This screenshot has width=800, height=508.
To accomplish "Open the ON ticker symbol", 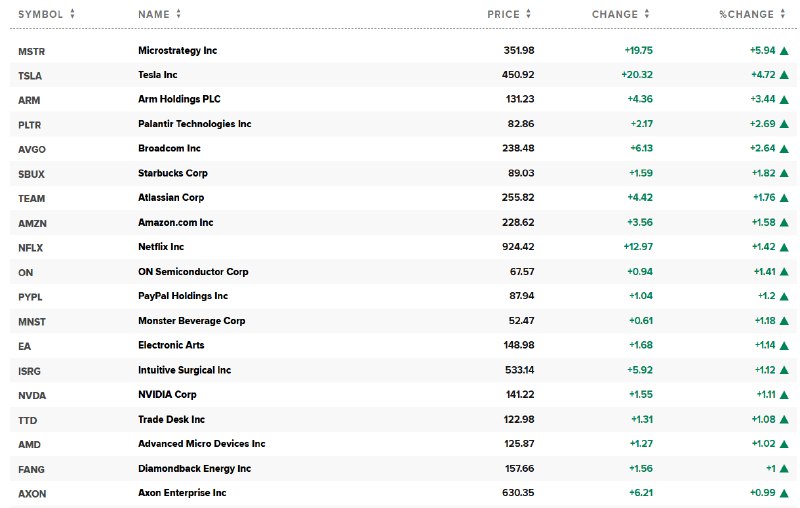I will pyautogui.click(x=26, y=272).
